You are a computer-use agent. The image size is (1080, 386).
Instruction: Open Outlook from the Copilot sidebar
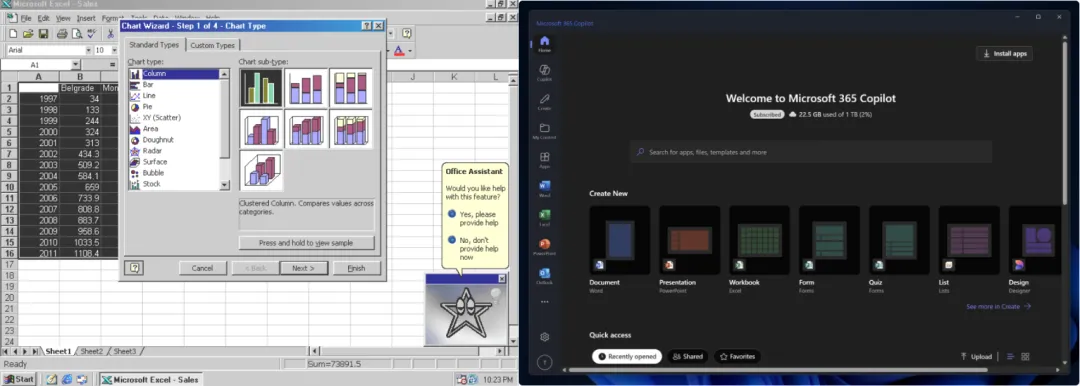pos(544,276)
